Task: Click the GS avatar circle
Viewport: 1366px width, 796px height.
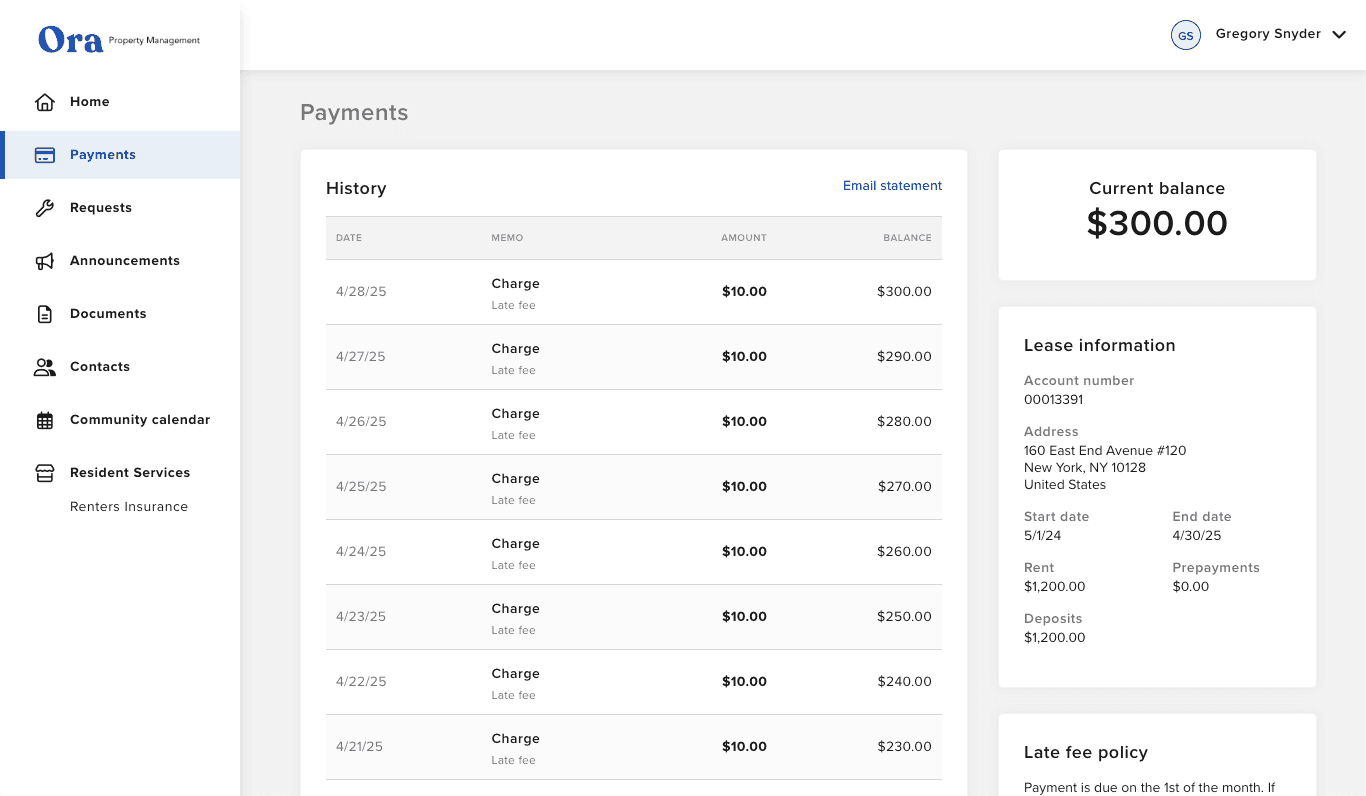Action: (x=1186, y=34)
